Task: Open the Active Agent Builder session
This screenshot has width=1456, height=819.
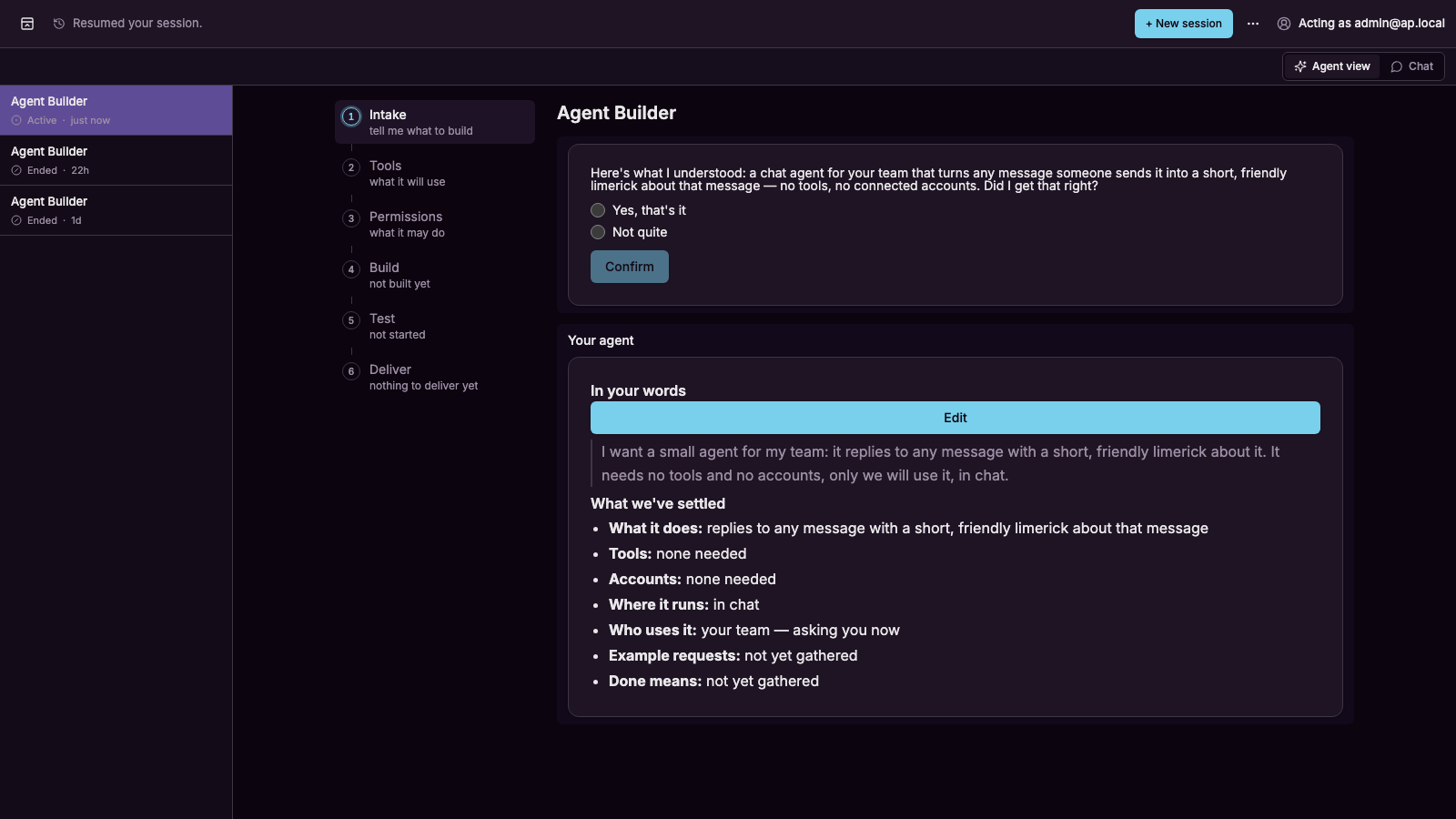Action: (x=116, y=110)
